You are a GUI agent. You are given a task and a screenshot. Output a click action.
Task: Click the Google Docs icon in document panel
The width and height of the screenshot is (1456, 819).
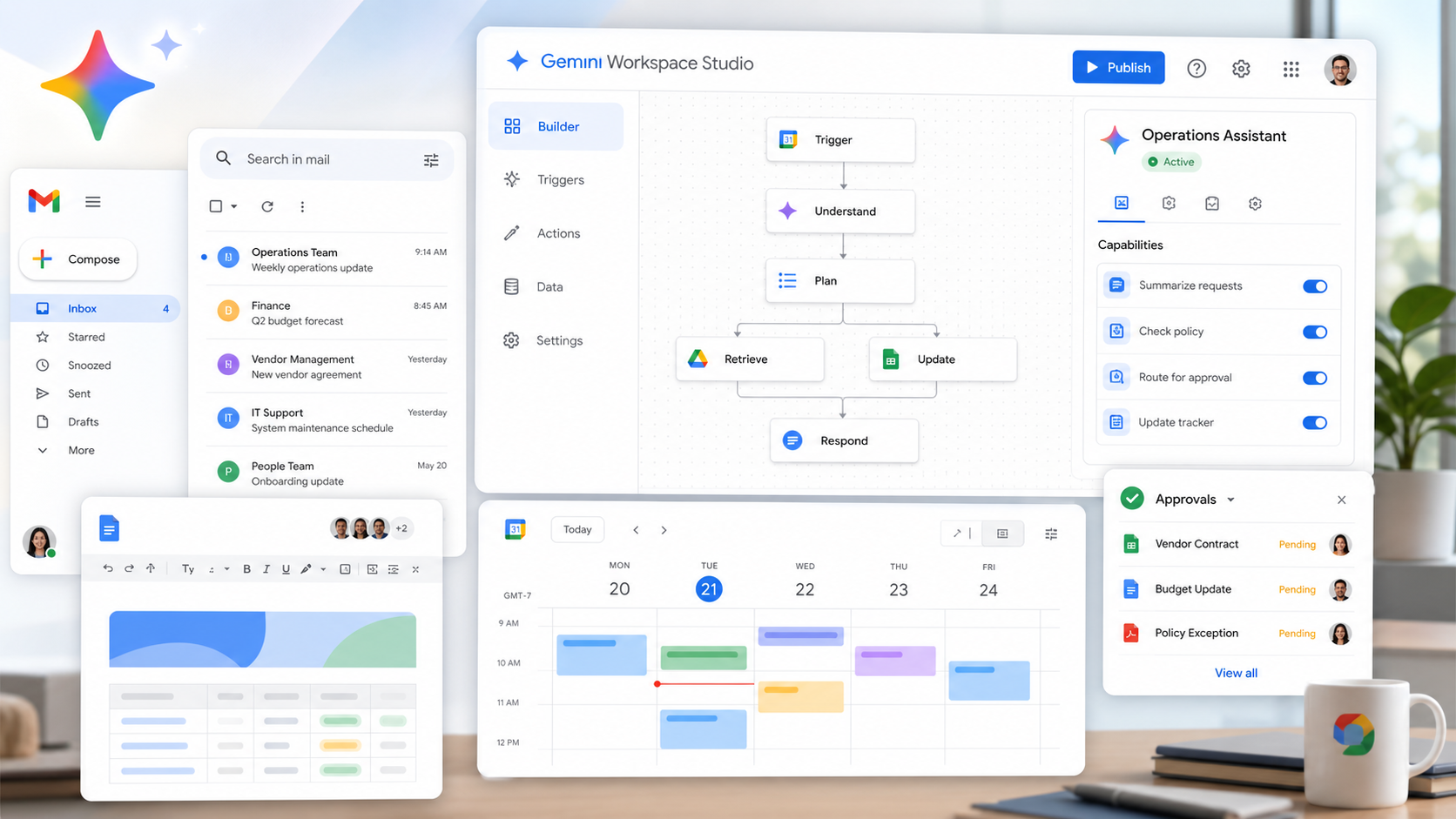[109, 528]
